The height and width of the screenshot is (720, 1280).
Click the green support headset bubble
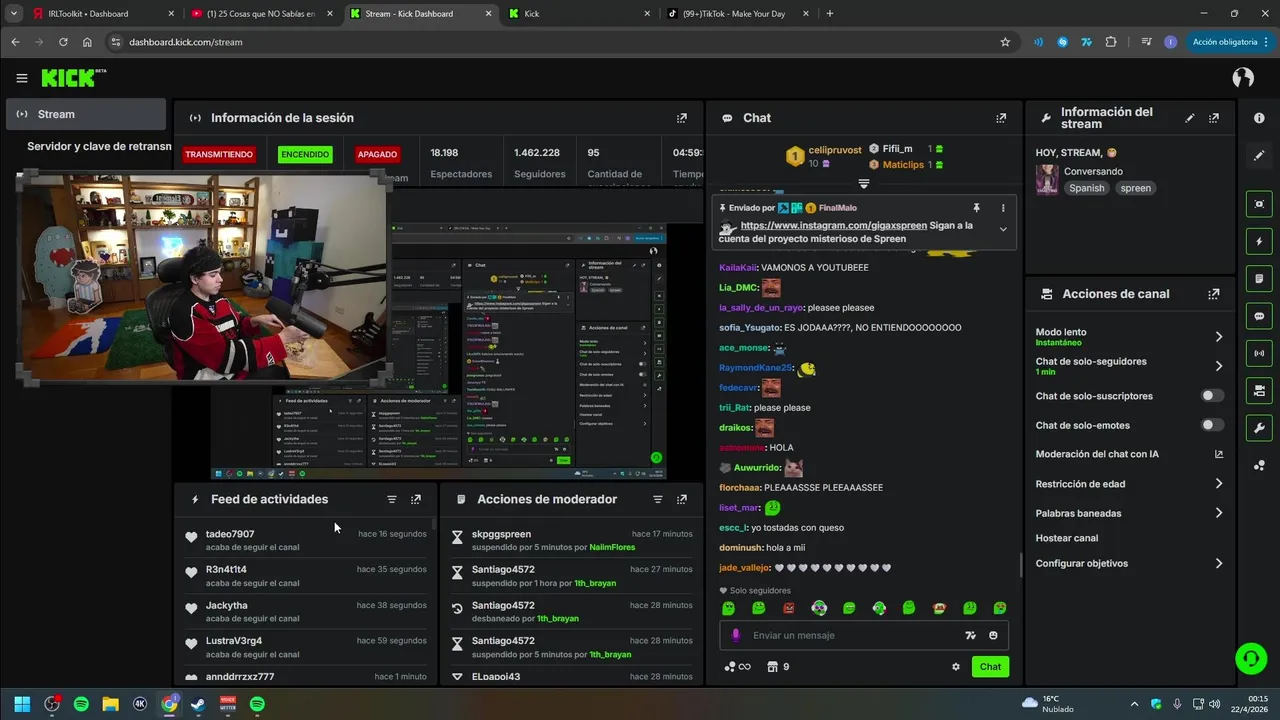(1251, 658)
